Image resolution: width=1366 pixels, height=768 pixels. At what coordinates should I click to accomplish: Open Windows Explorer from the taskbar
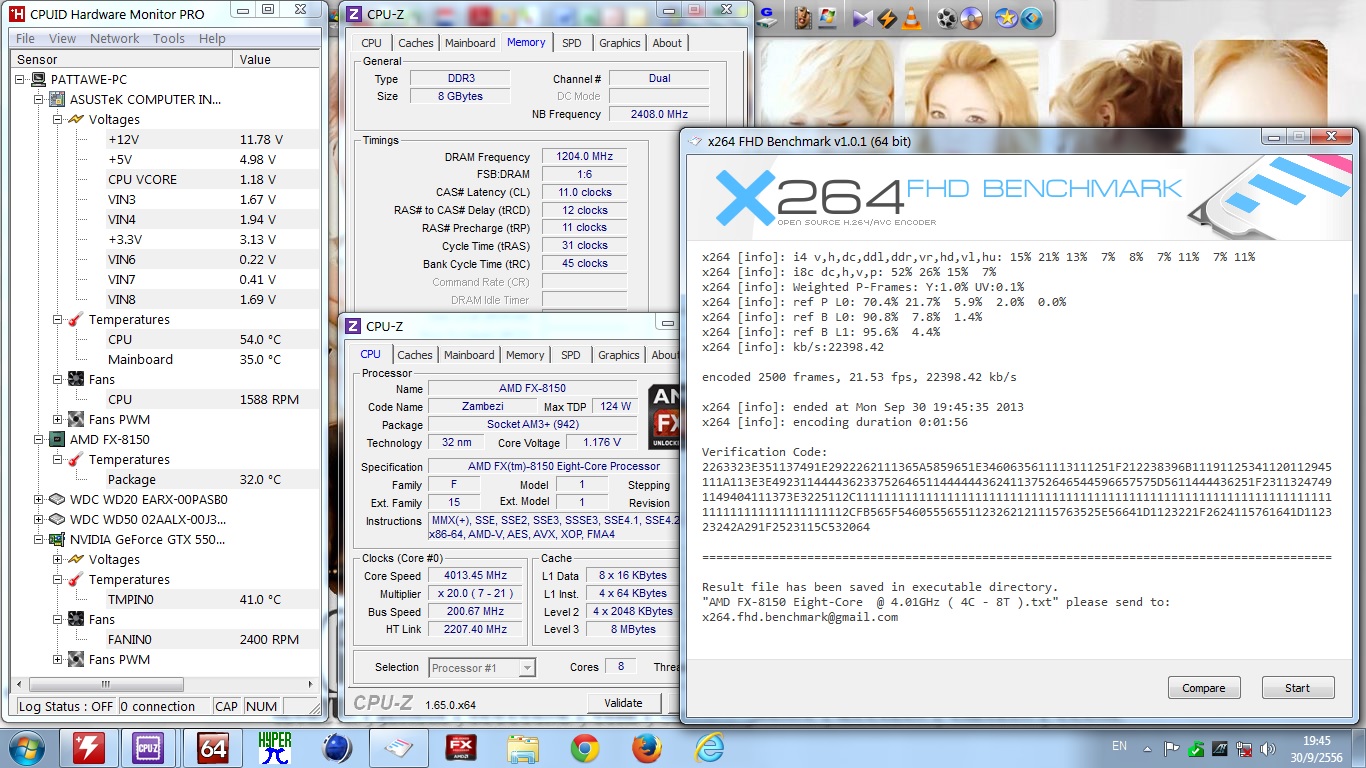pyautogui.click(x=523, y=747)
